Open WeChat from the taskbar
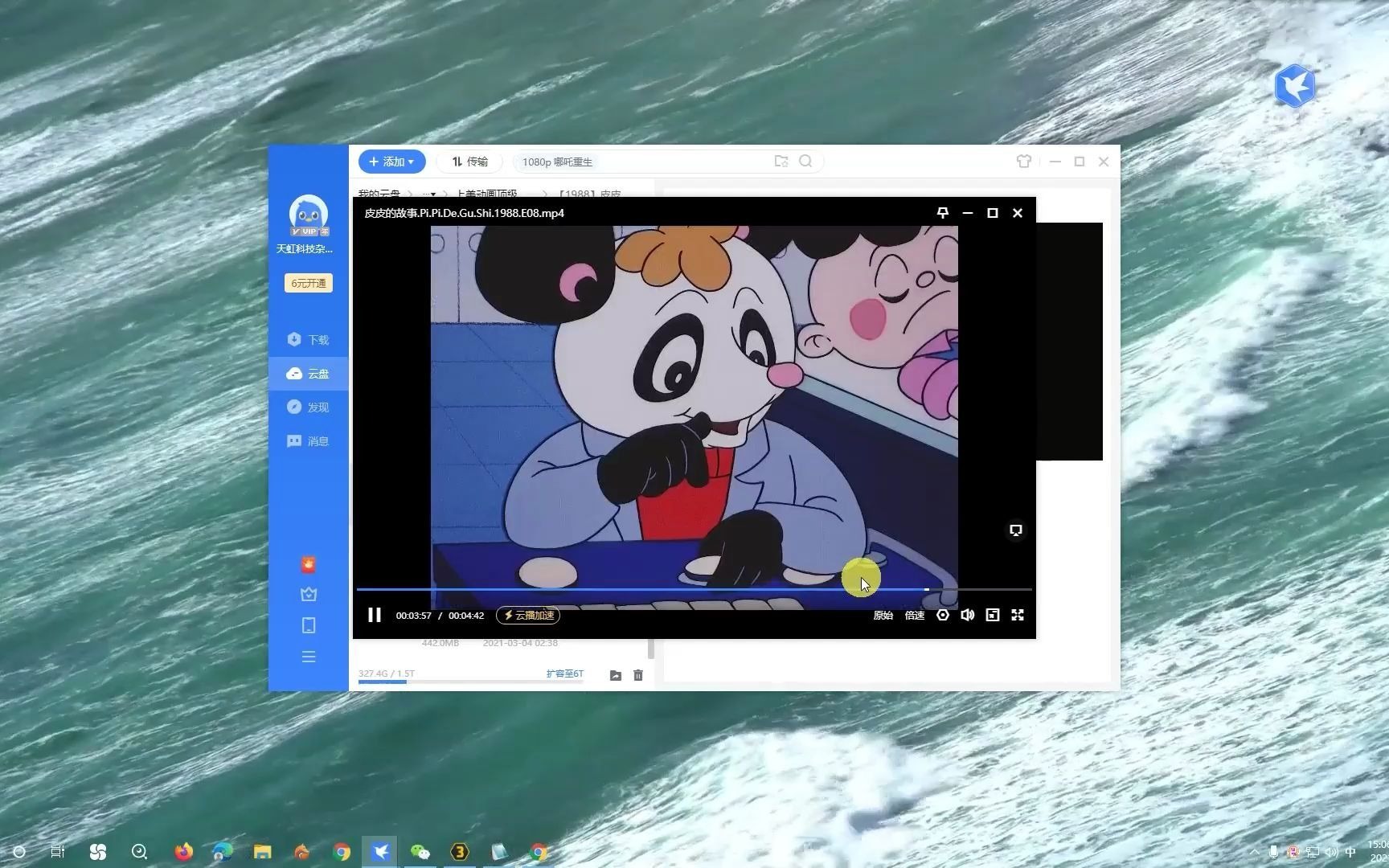The height and width of the screenshot is (868, 1389). [x=420, y=852]
